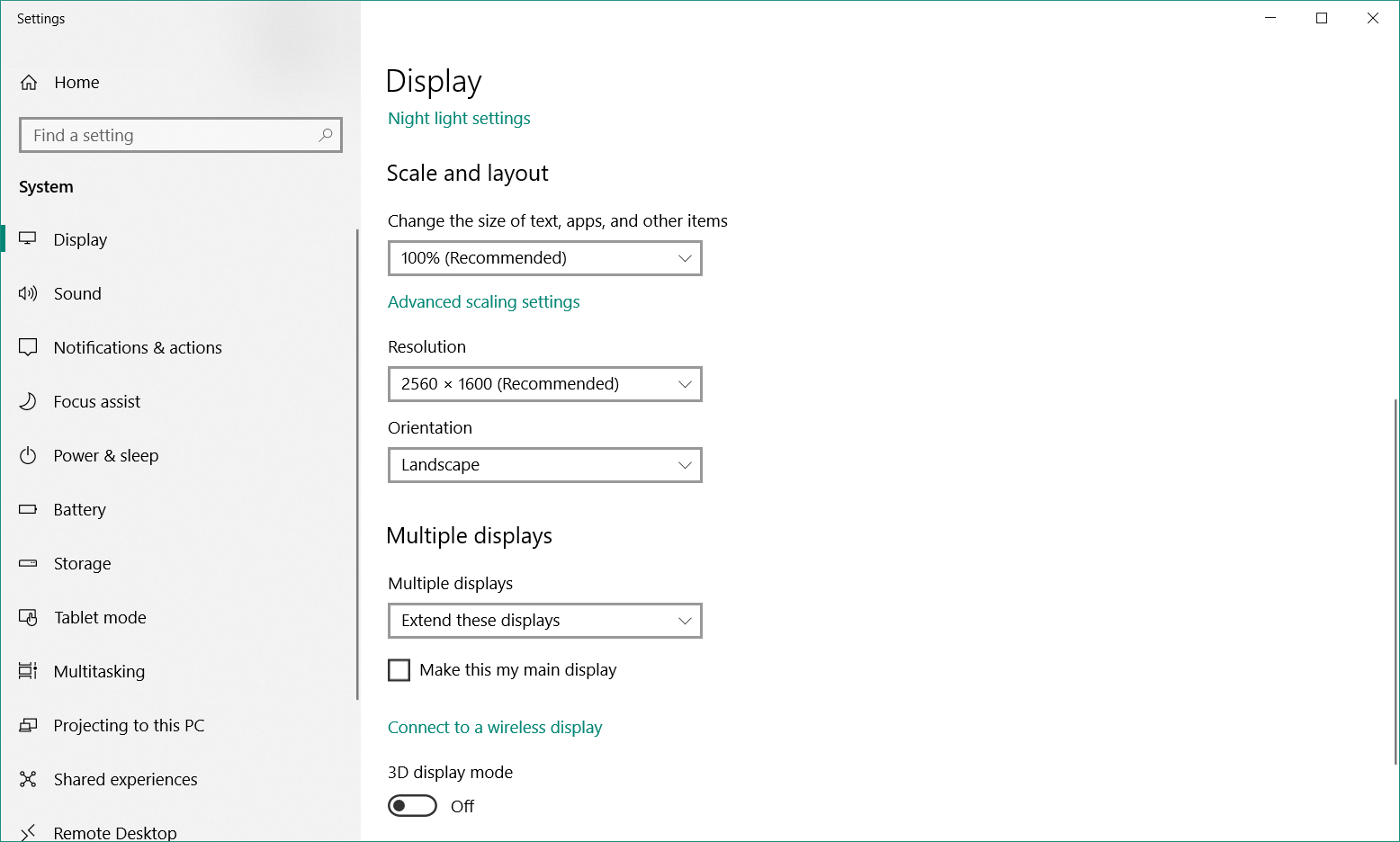Expand the Resolution dropdown

click(x=544, y=384)
